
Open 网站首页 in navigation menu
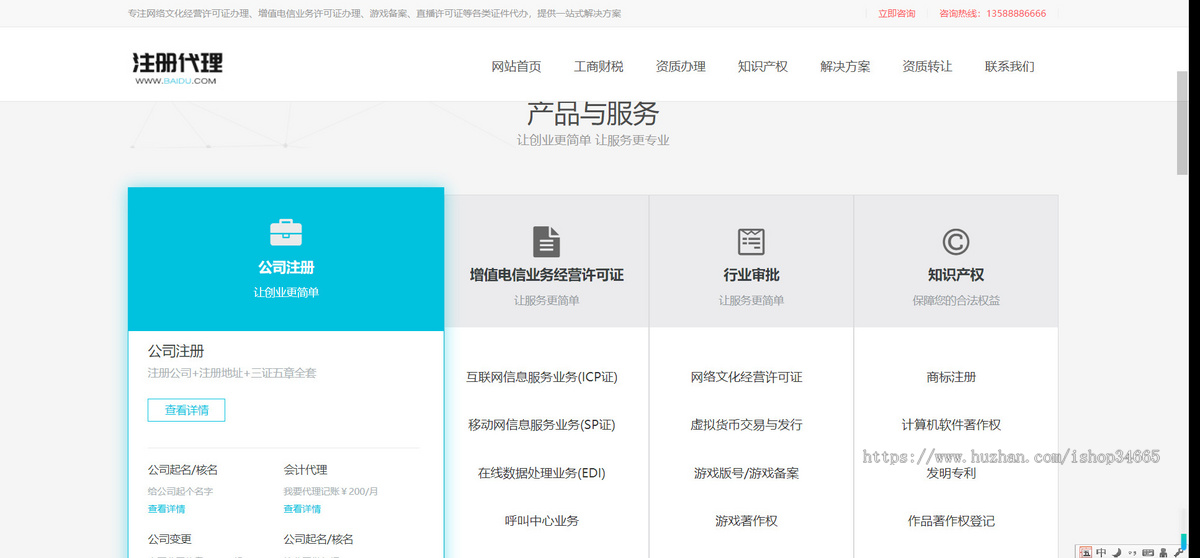[516, 67]
